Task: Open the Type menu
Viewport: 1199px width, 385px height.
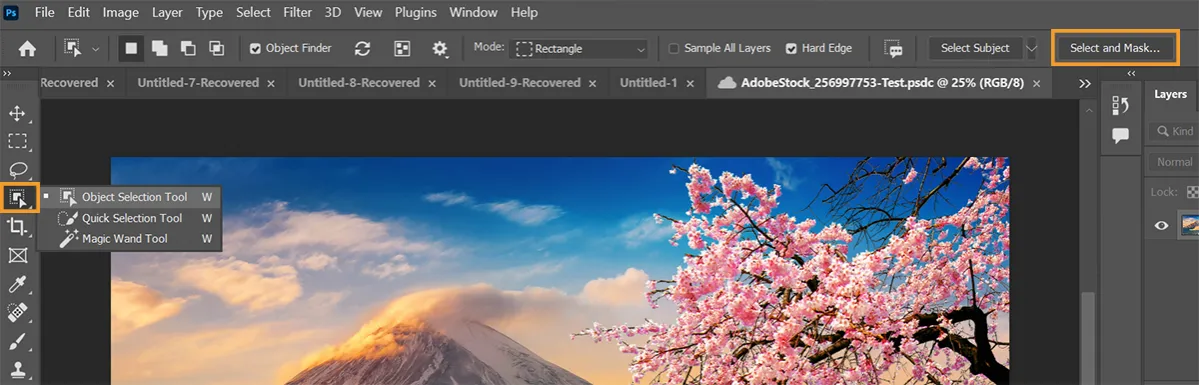Action: 209,12
